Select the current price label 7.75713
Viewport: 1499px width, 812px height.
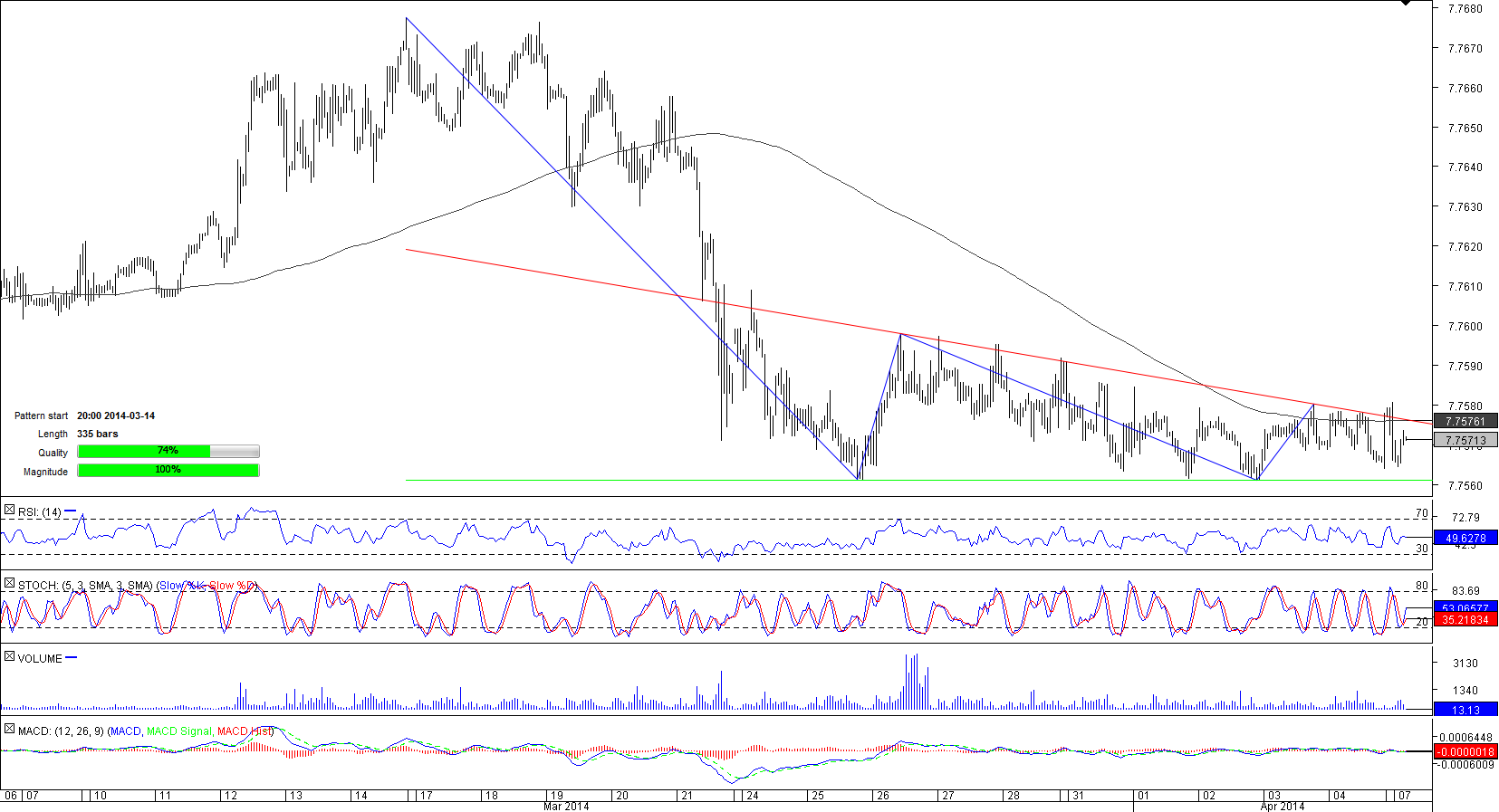[x=1465, y=441]
